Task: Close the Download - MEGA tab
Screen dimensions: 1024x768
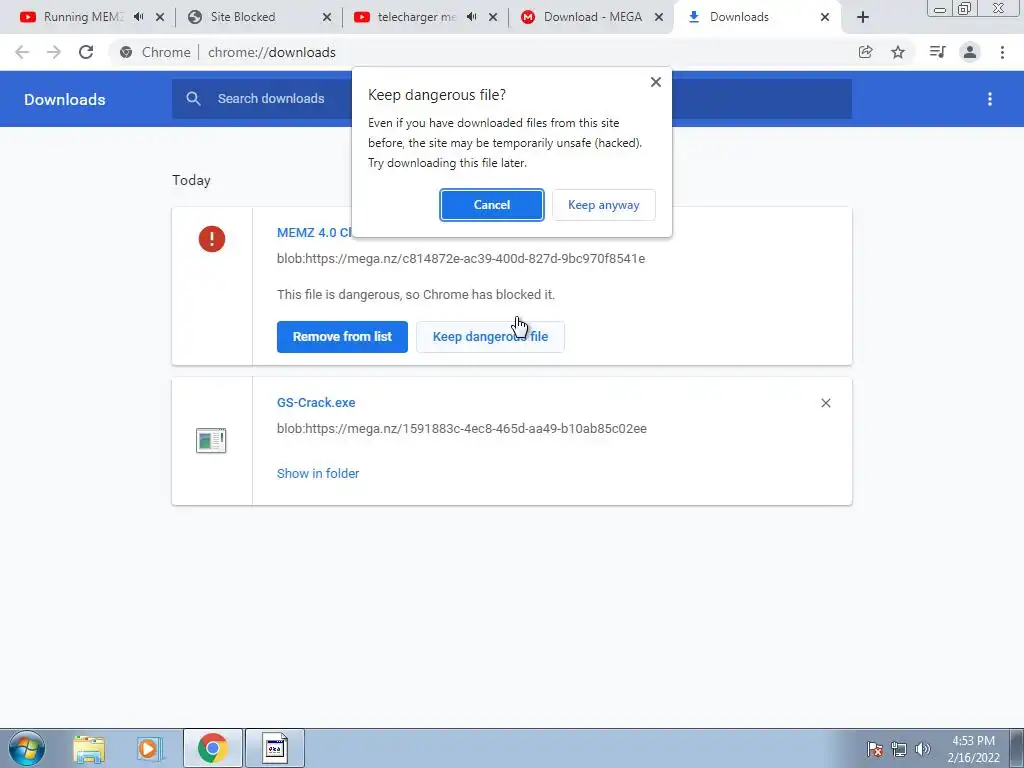Action: click(x=659, y=17)
